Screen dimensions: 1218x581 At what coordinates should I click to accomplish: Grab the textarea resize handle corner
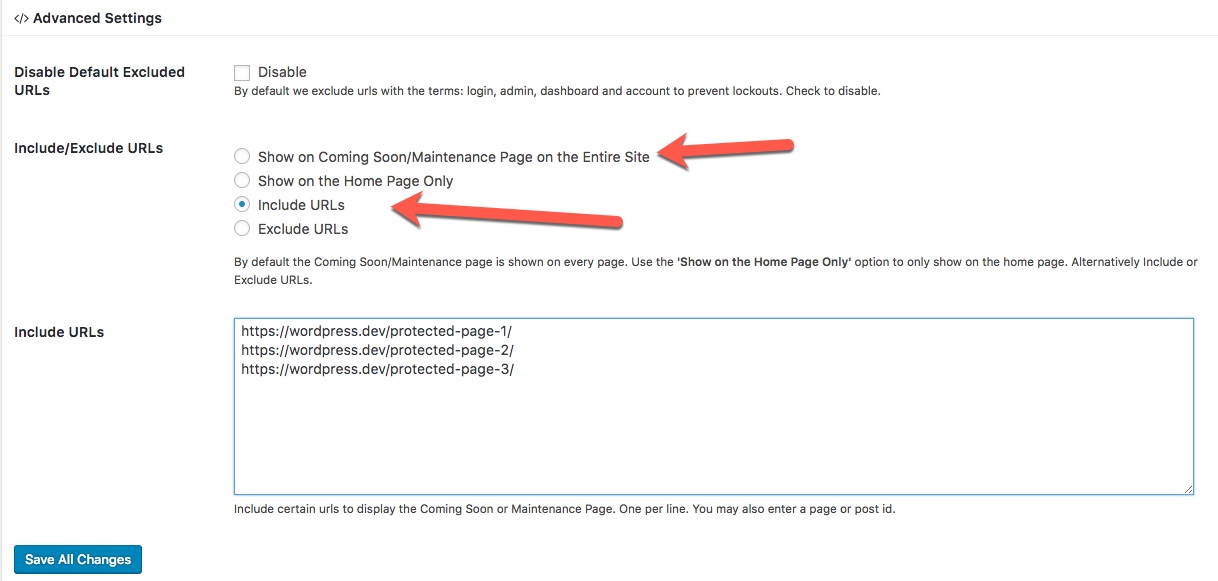(x=1188, y=489)
